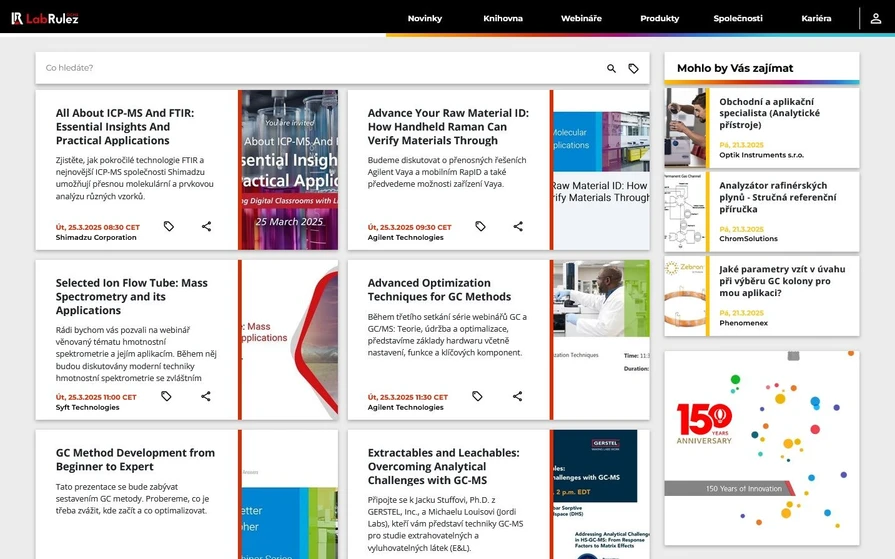Open GC Method Development from Beginner to Expert
Viewport: 895px width, 559px height.
click(135, 459)
